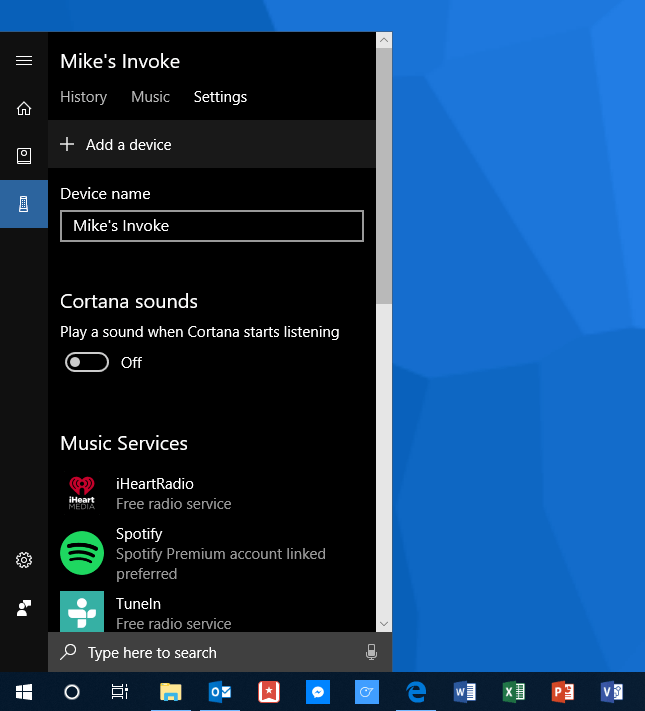Click the 'preferred' label under Spotify

(x=147, y=574)
